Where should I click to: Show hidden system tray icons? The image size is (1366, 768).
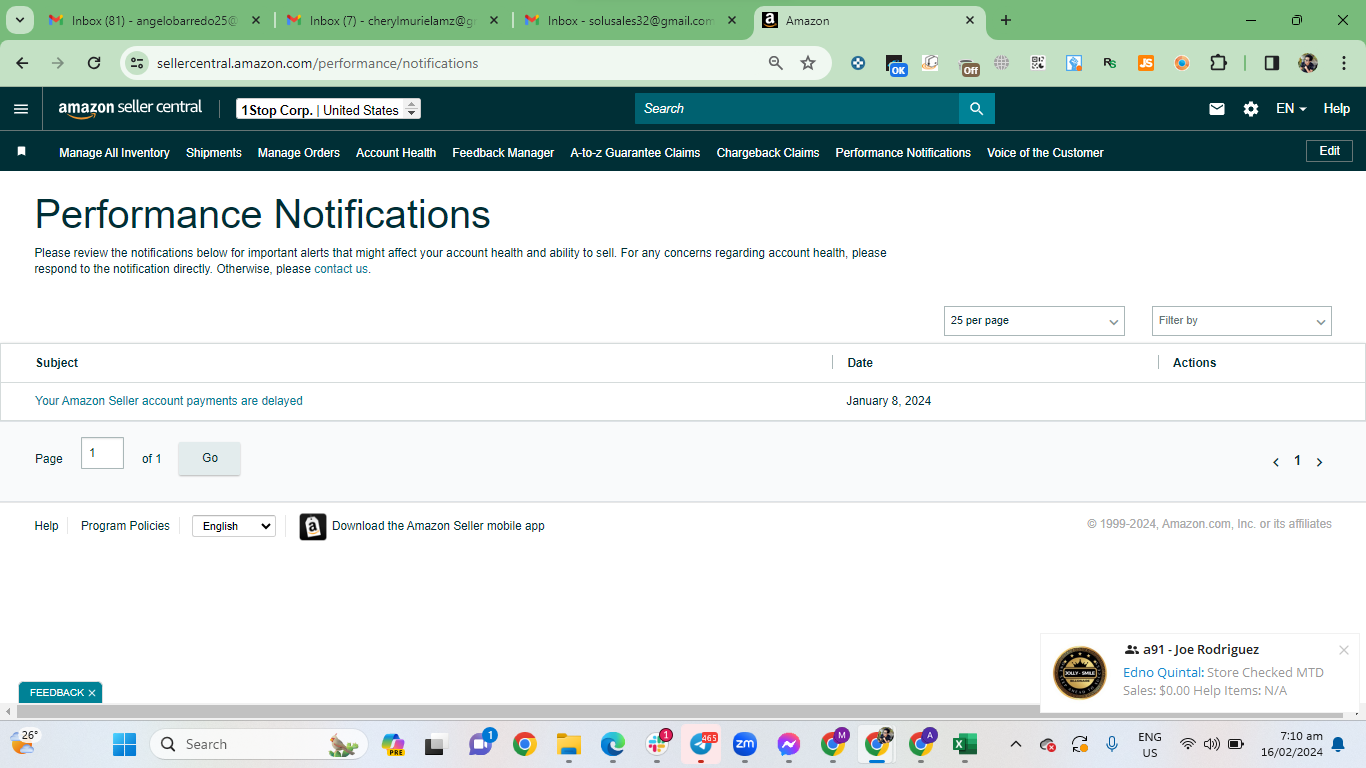(x=1016, y=744)
